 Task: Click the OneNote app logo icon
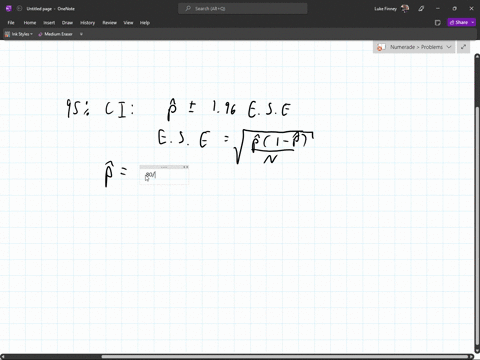(9, 9)
